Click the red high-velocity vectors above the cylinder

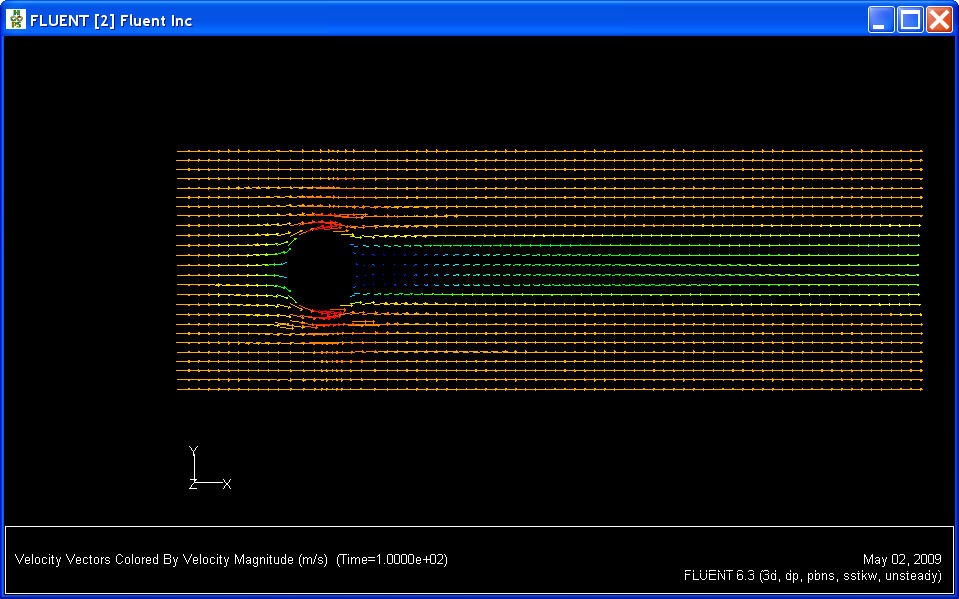pyautogui.click(x=325, y=223)
